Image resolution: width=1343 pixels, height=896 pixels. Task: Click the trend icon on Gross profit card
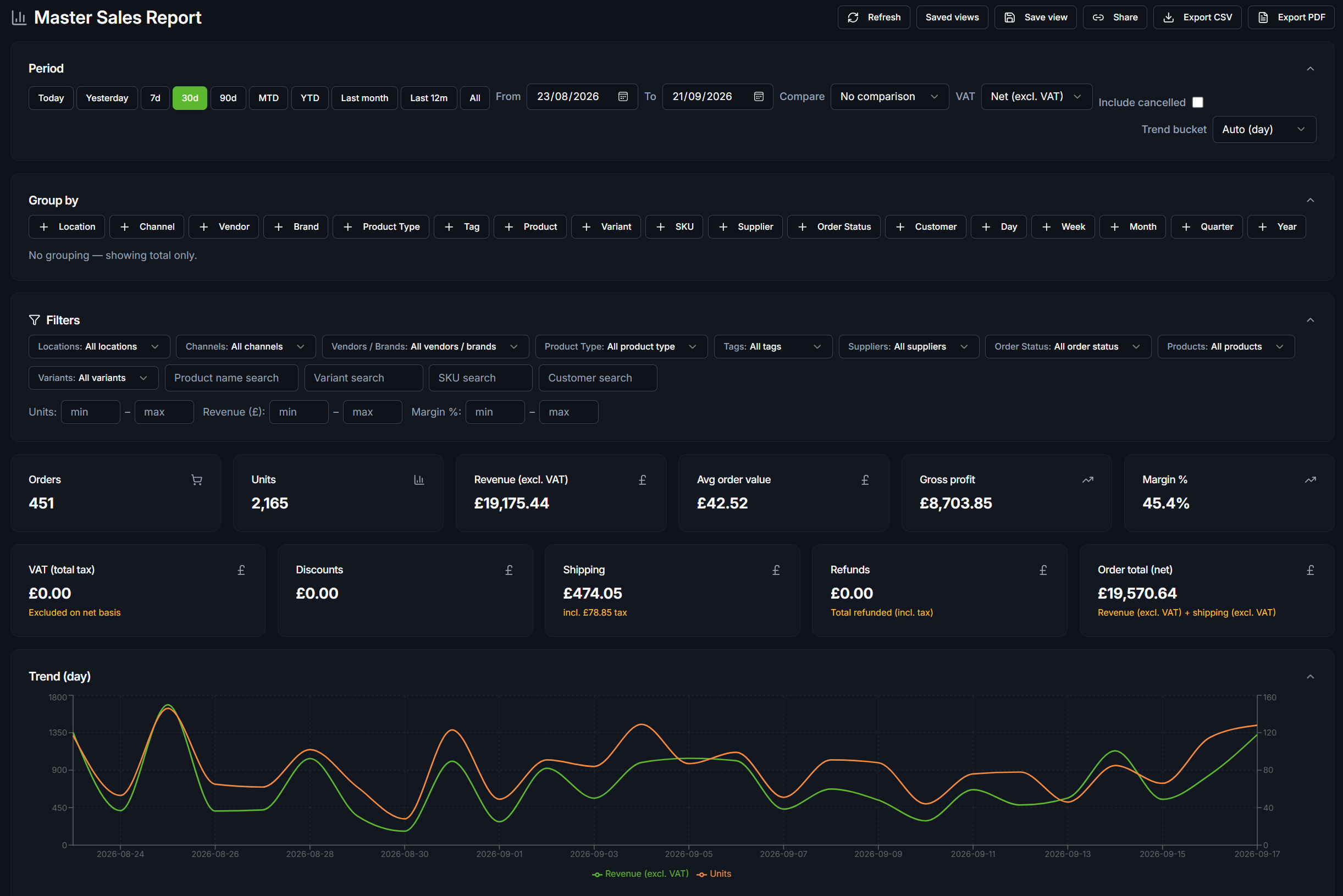click(x=1087, y=480)
